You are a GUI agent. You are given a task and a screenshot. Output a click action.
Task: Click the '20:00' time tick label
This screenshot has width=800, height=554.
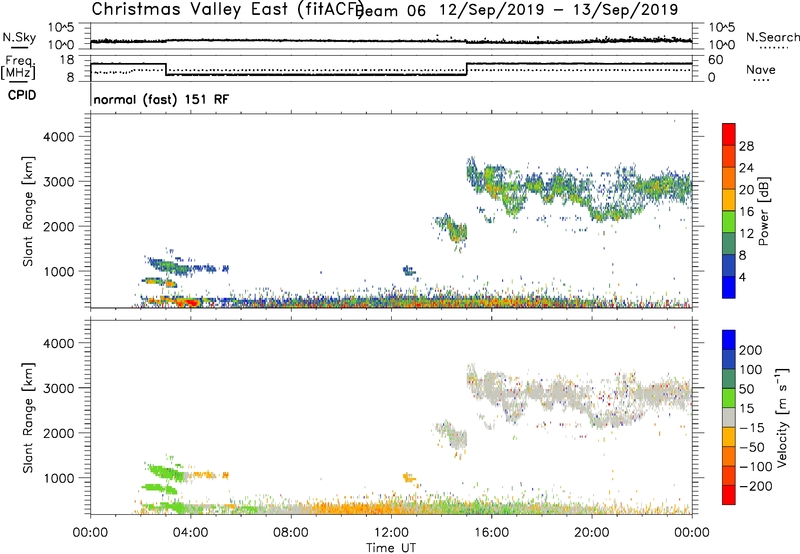[592, 533]
